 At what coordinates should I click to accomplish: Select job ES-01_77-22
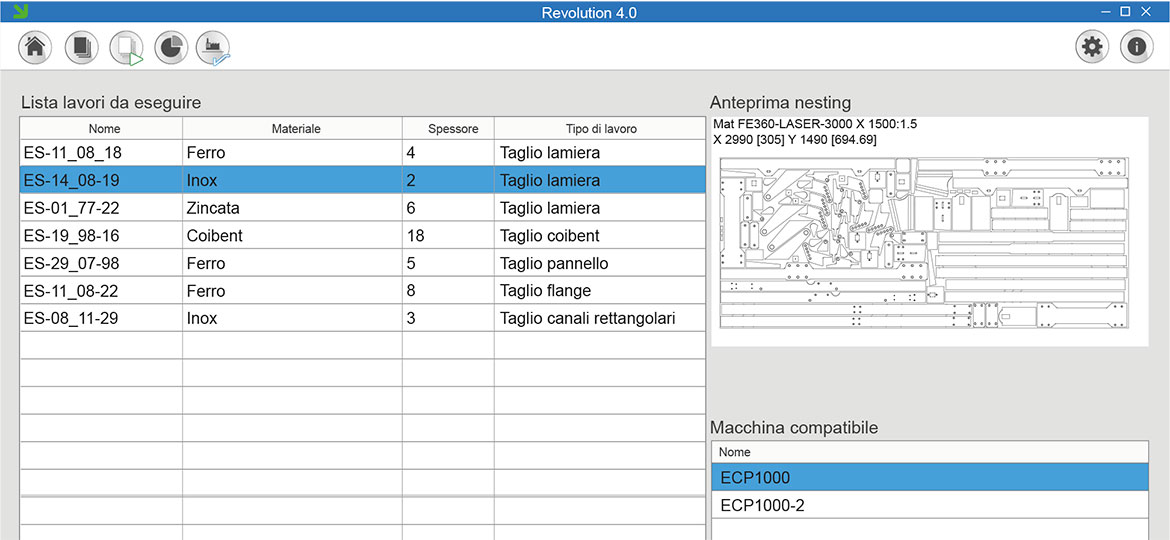363,208
